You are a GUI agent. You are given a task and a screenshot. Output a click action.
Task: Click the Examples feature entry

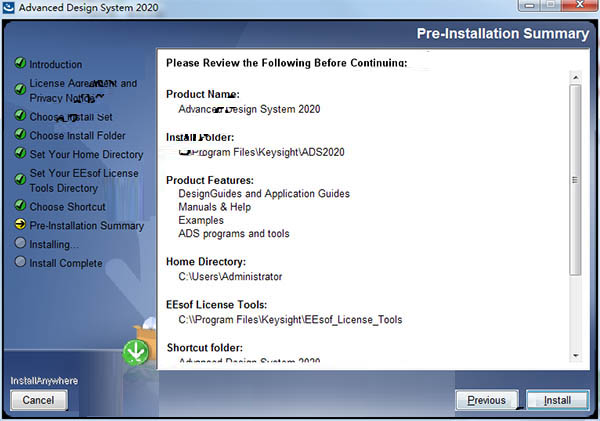pos(201,220)
